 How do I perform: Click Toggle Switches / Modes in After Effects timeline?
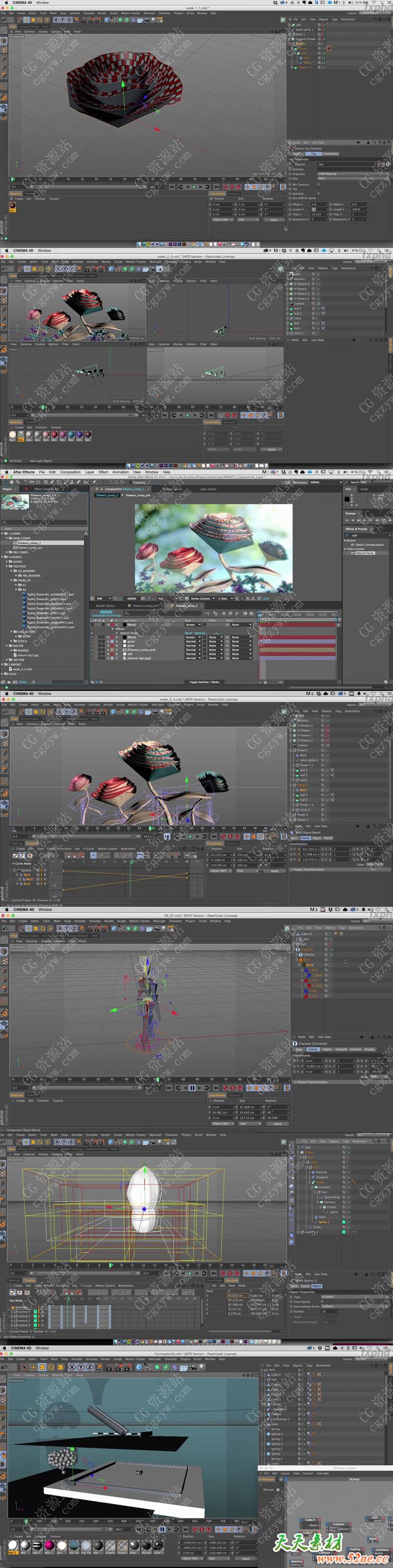[x=204, y=682]
